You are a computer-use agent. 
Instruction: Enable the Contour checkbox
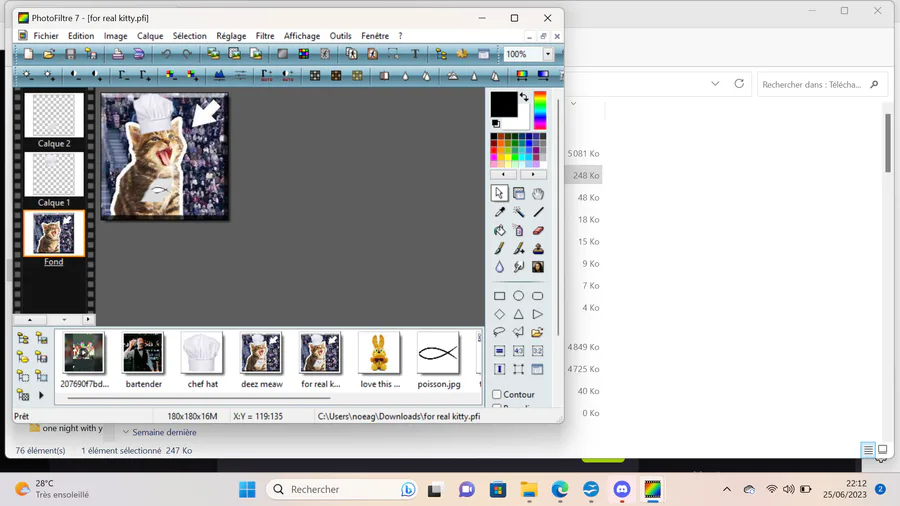pyautogui.click(x=497, y=394)
